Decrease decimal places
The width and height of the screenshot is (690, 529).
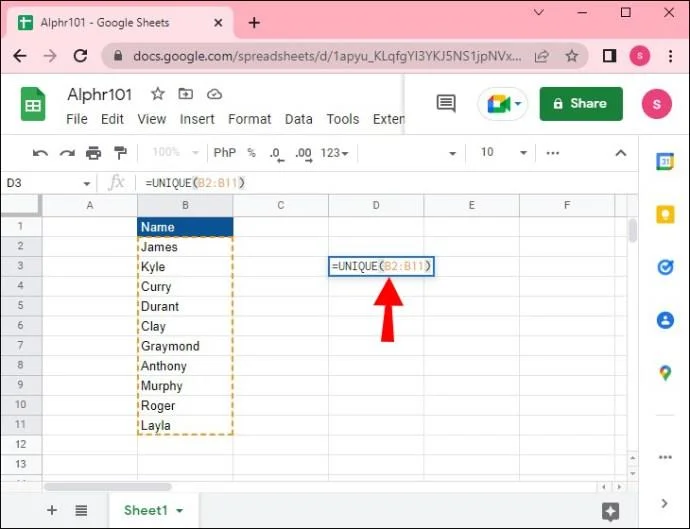click(x=276, y=154)
